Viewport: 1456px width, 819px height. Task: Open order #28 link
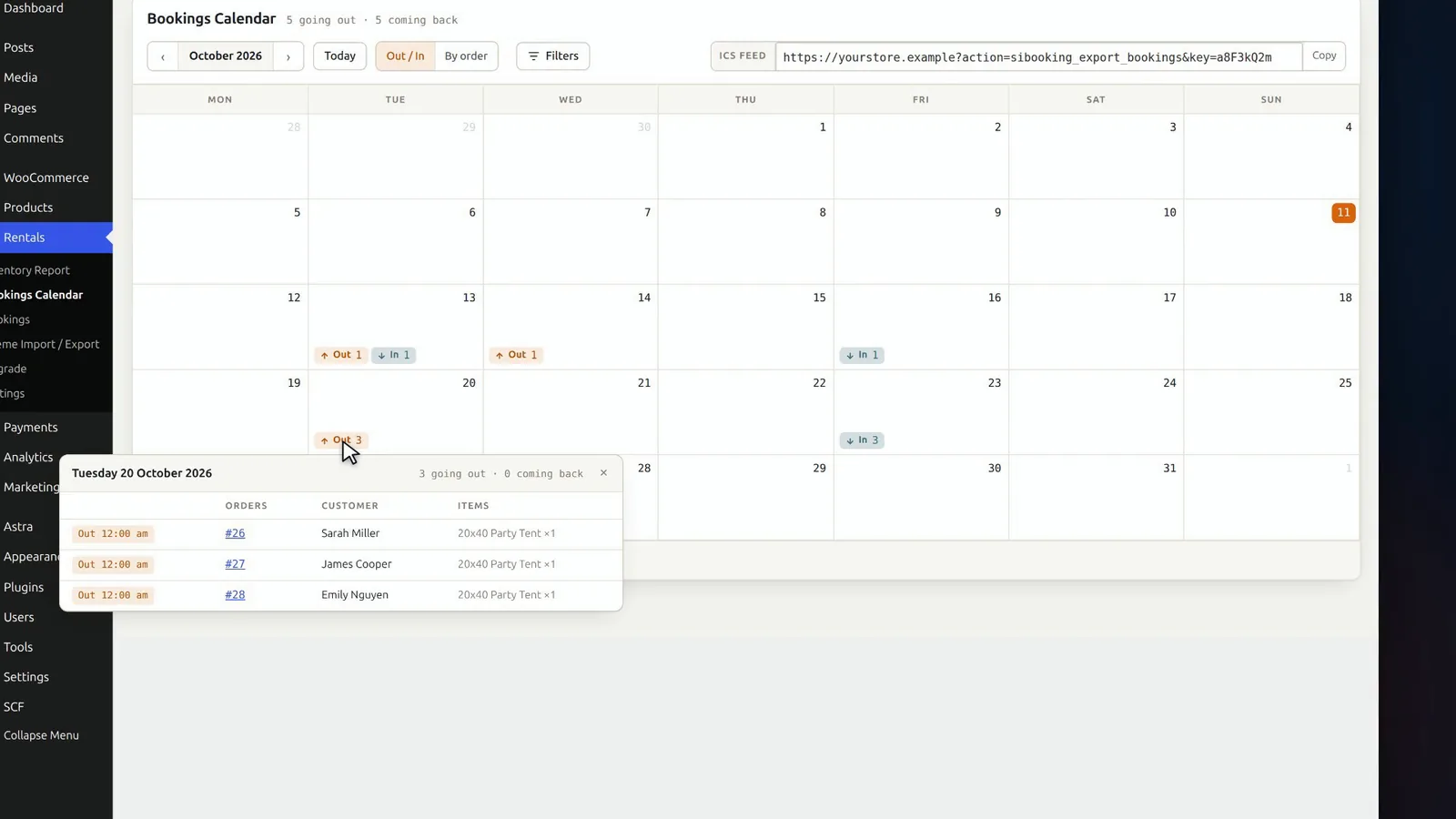tap(235, 595)
